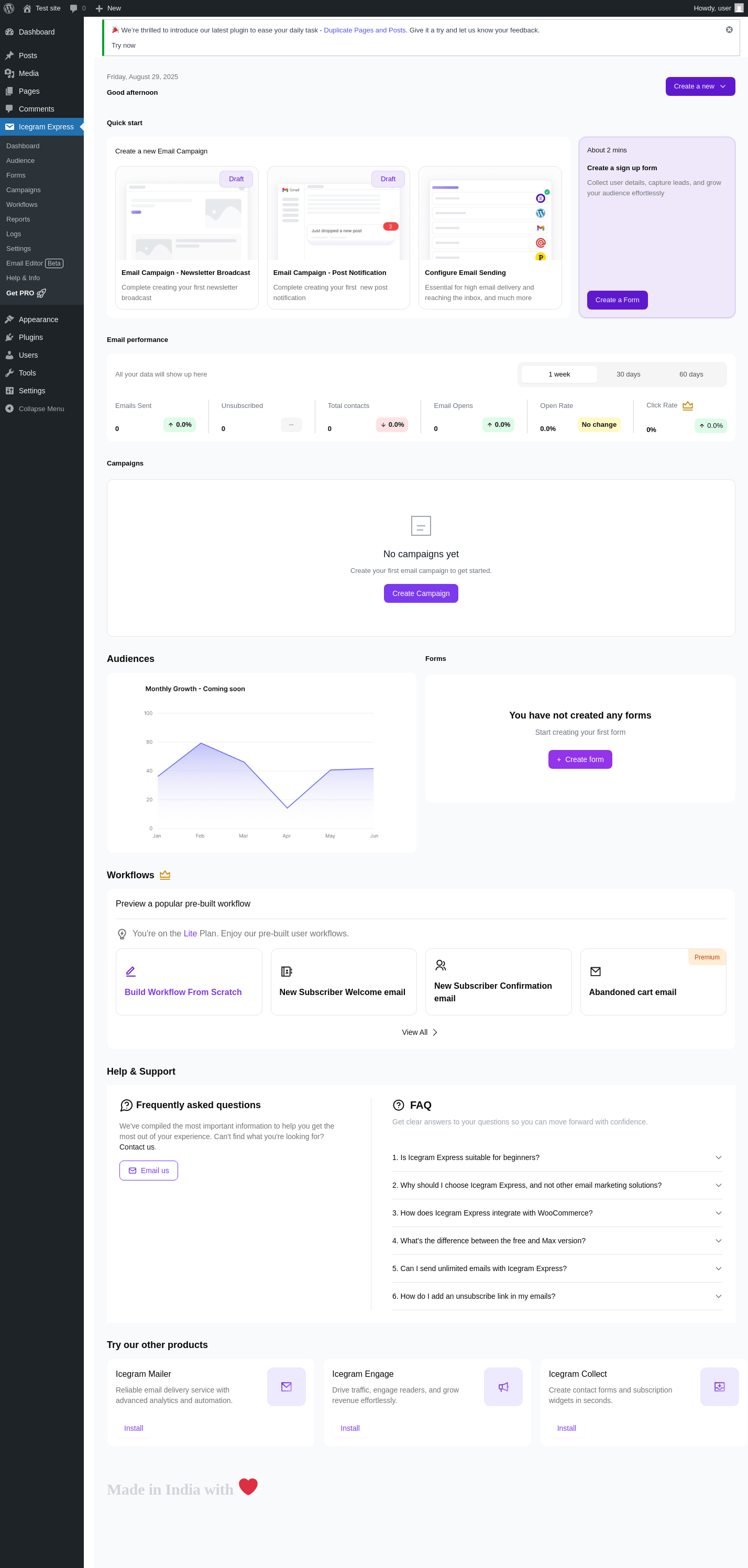Viewport: 748px width, 1568px height.
Task: Click the Posts pin icon in sidebar
Action: click(x=9, y=56)
